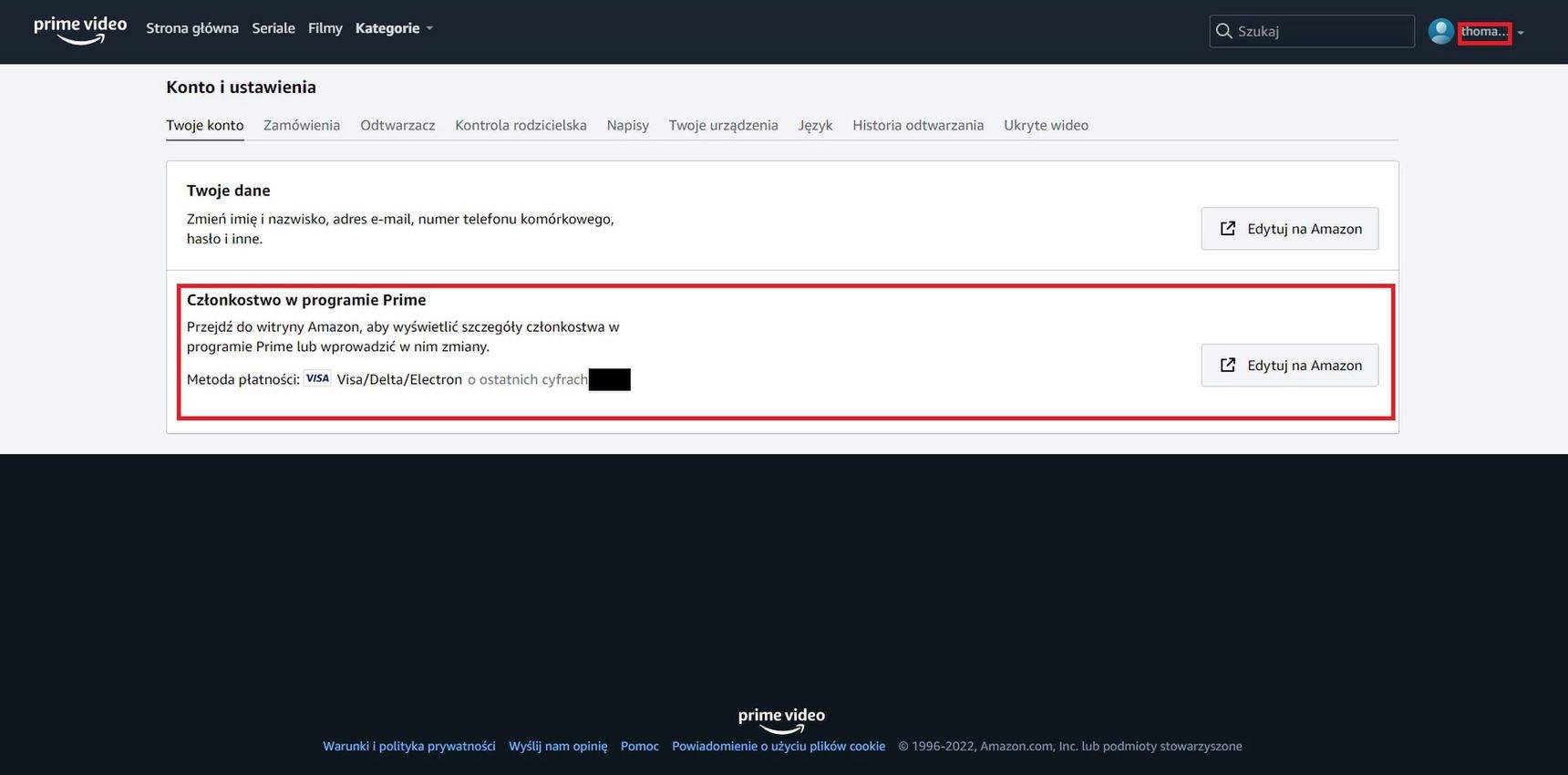Open the Pomoc footer link
Viewport: 1568px width, 775px height.
coord(640,746)
